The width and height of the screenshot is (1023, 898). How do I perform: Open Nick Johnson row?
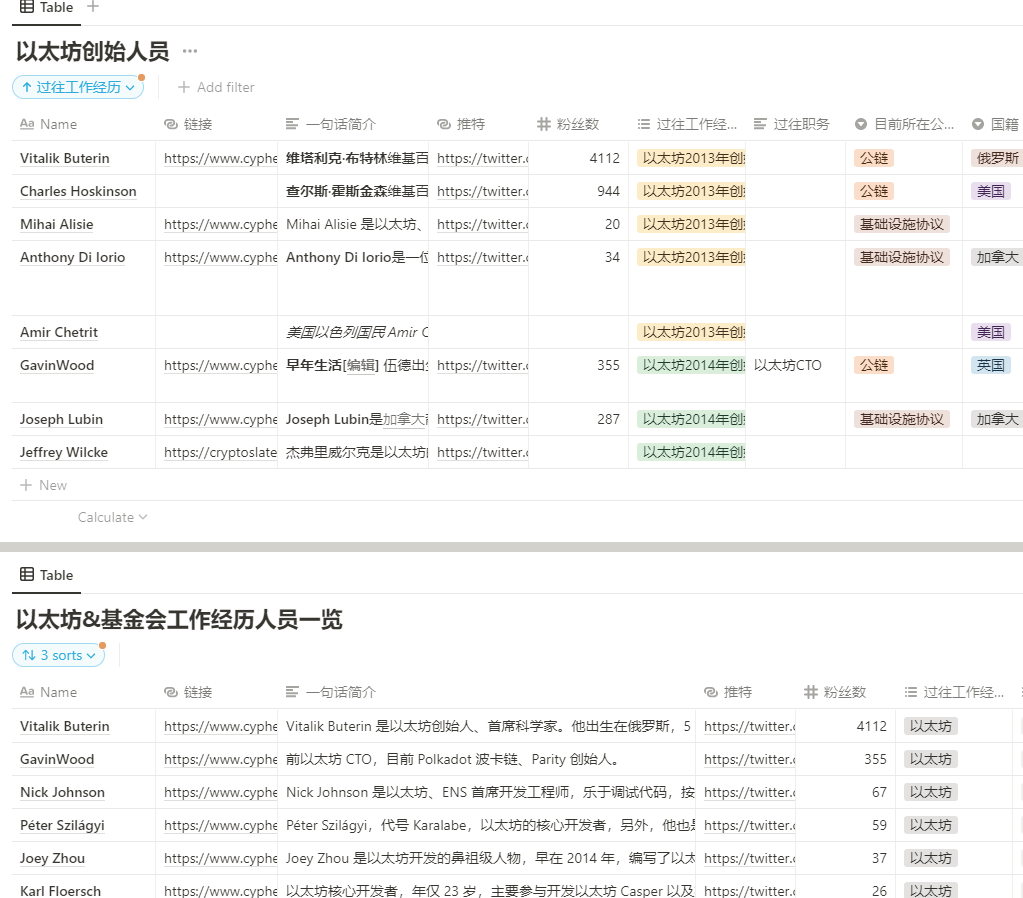pyautogui.click(x=62, y=792)
